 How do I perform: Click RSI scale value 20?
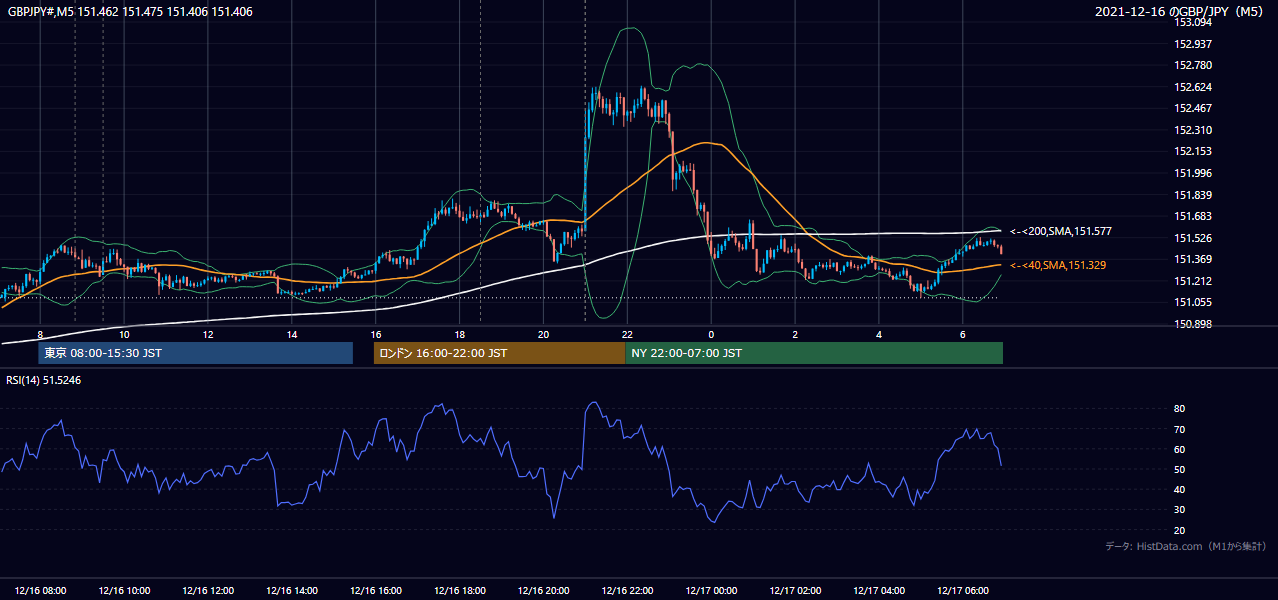click(x=1180, y=530)
